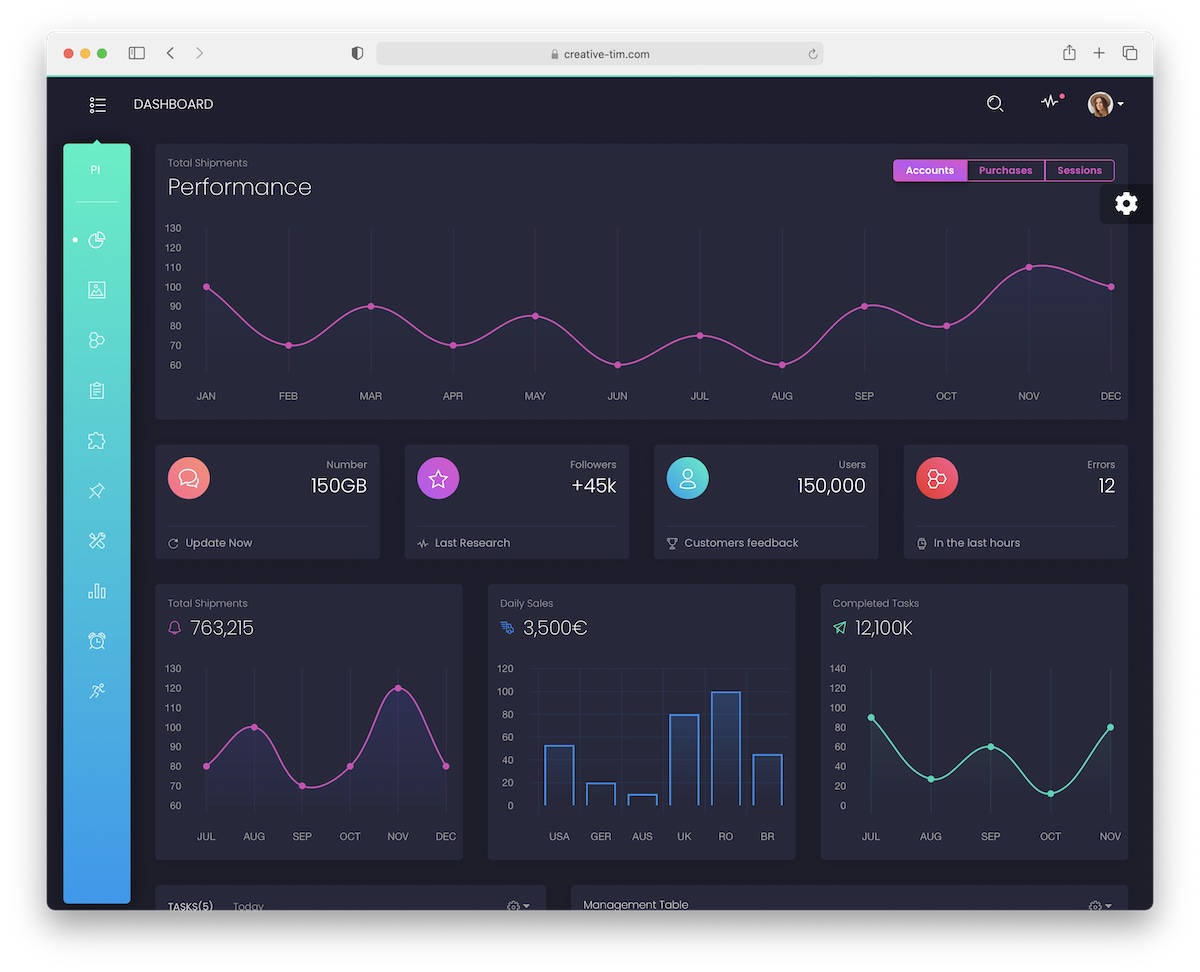Click the DASHBOARD title link
This screenshot has height=972, width=1200.
[174, 104]
